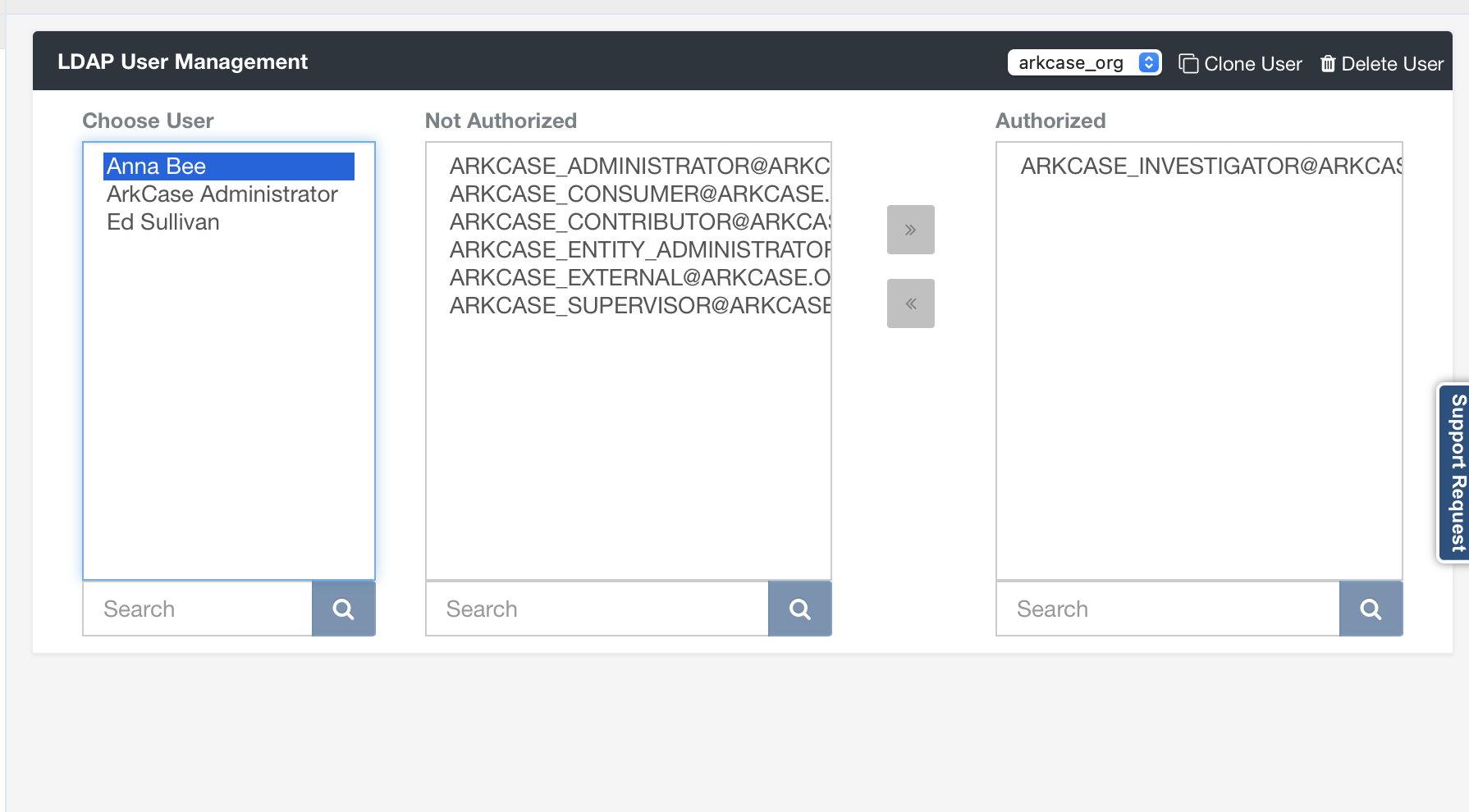Click the search magnifier under Authorized list
Image resolution: width=1469 pixels, height=812 pixels.
1370,609
